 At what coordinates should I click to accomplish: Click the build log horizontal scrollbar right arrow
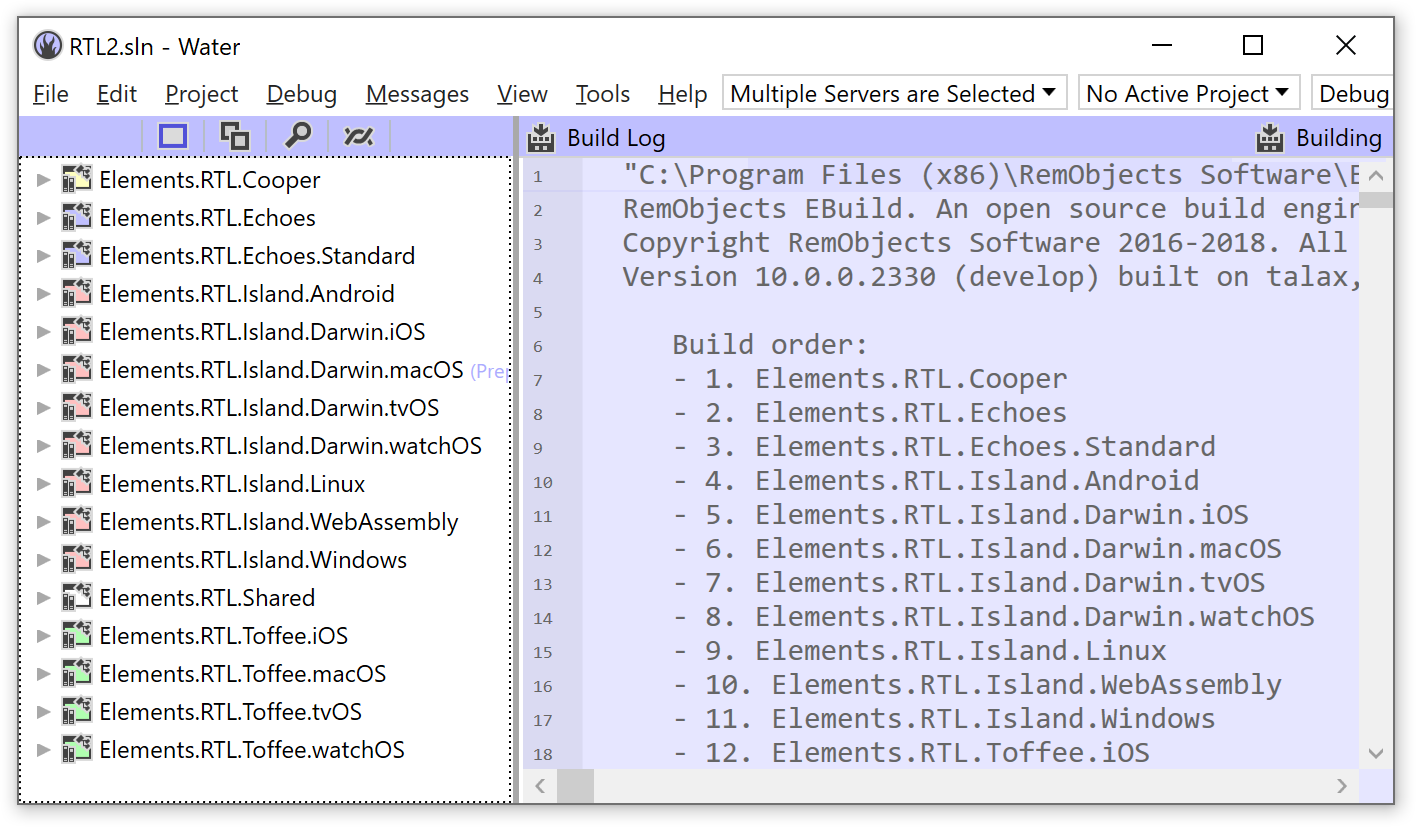[1342, 786]
